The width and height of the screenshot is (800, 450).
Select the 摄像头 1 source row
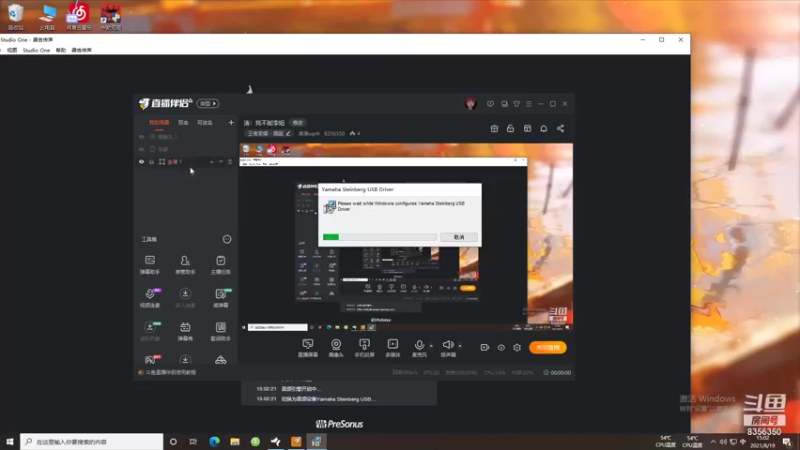pos(187,137)
